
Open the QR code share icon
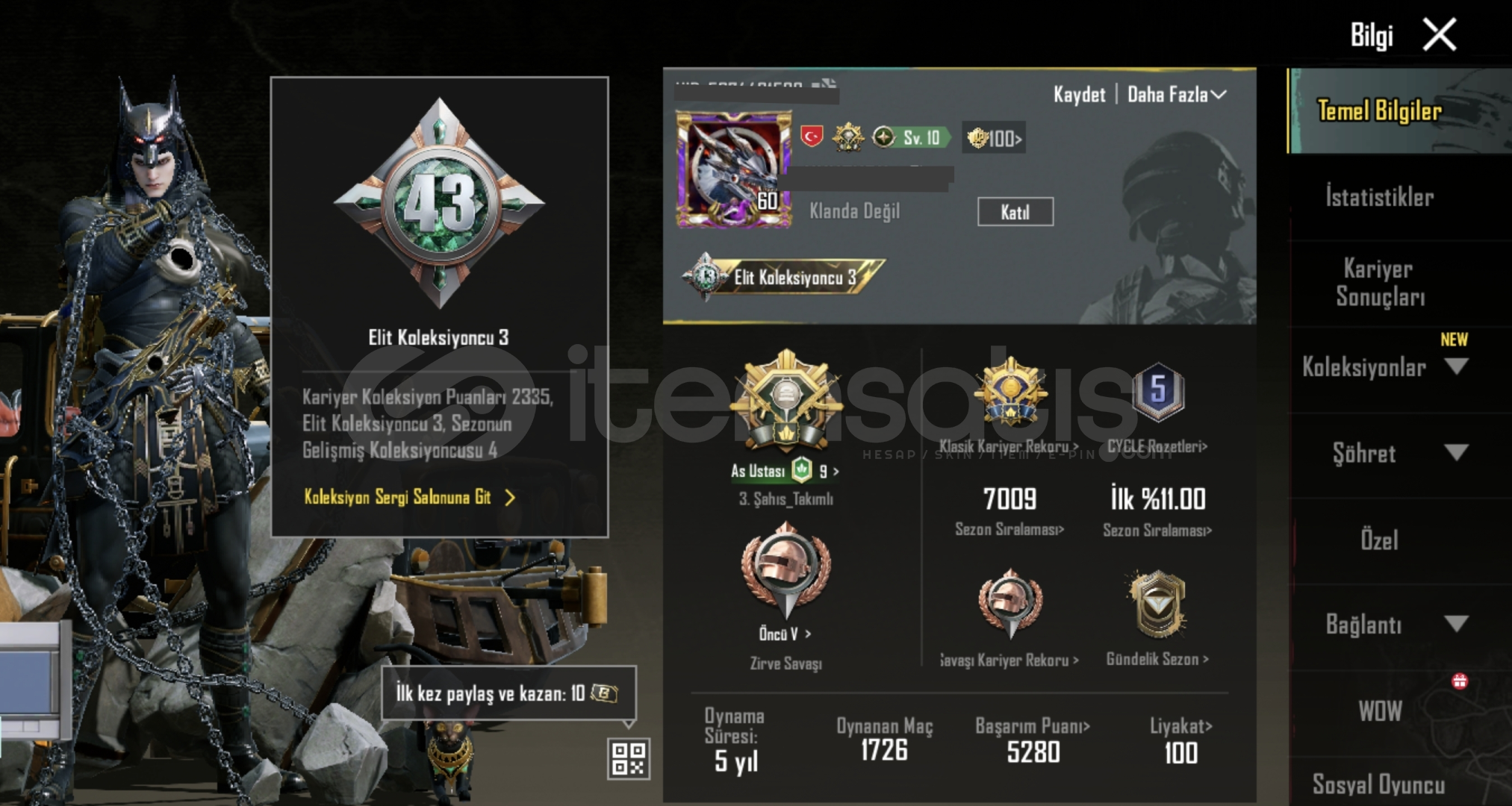coord(629,759)
